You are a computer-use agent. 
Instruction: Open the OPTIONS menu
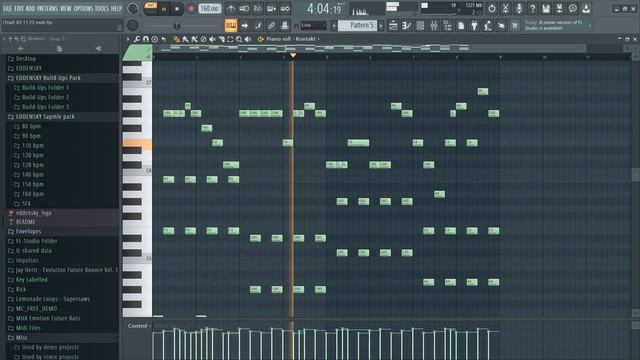tap(83, 8)
